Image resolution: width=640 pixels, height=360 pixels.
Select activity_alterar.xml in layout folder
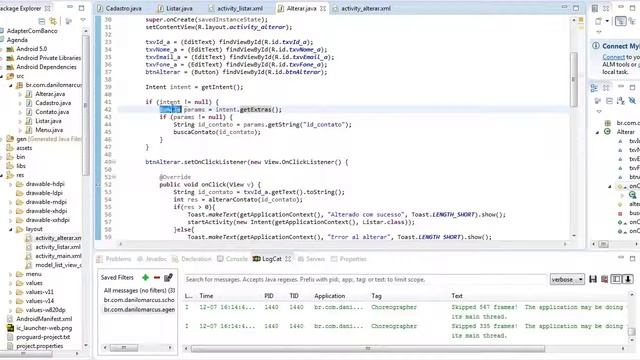coord(58,238)
